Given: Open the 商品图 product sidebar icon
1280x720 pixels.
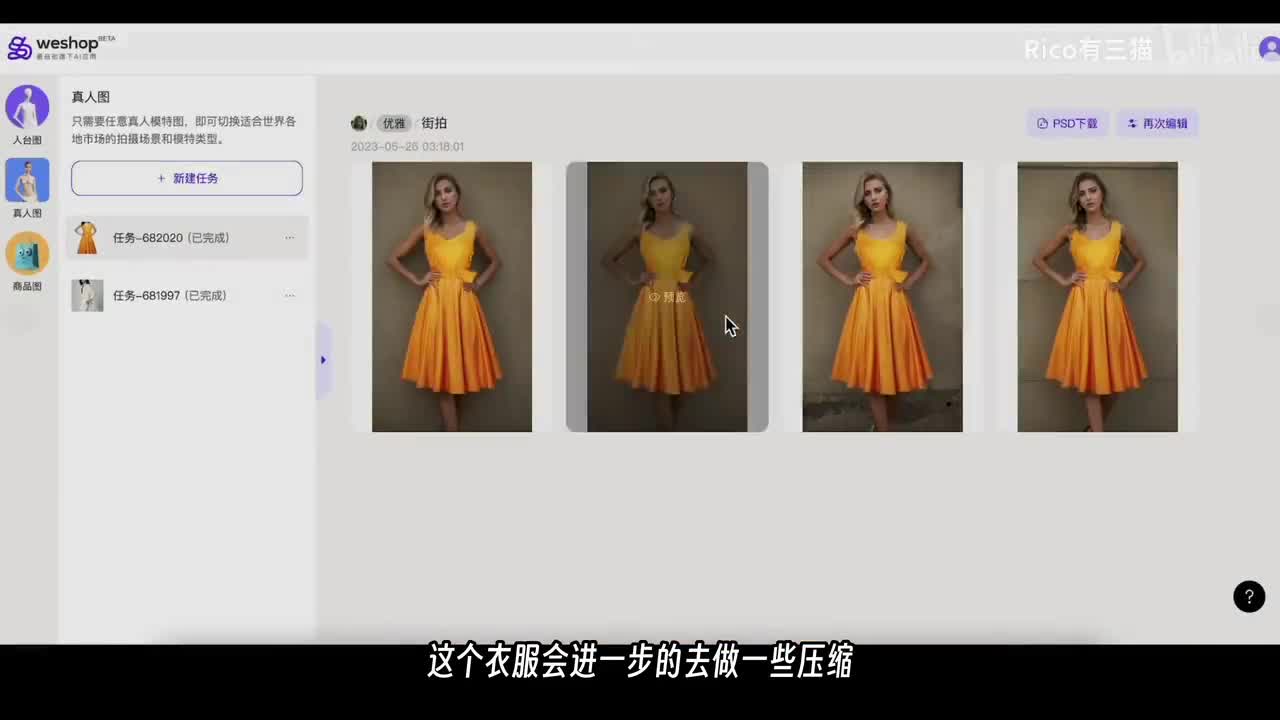Looking at the screenshot, I should [x=27, y=254].
